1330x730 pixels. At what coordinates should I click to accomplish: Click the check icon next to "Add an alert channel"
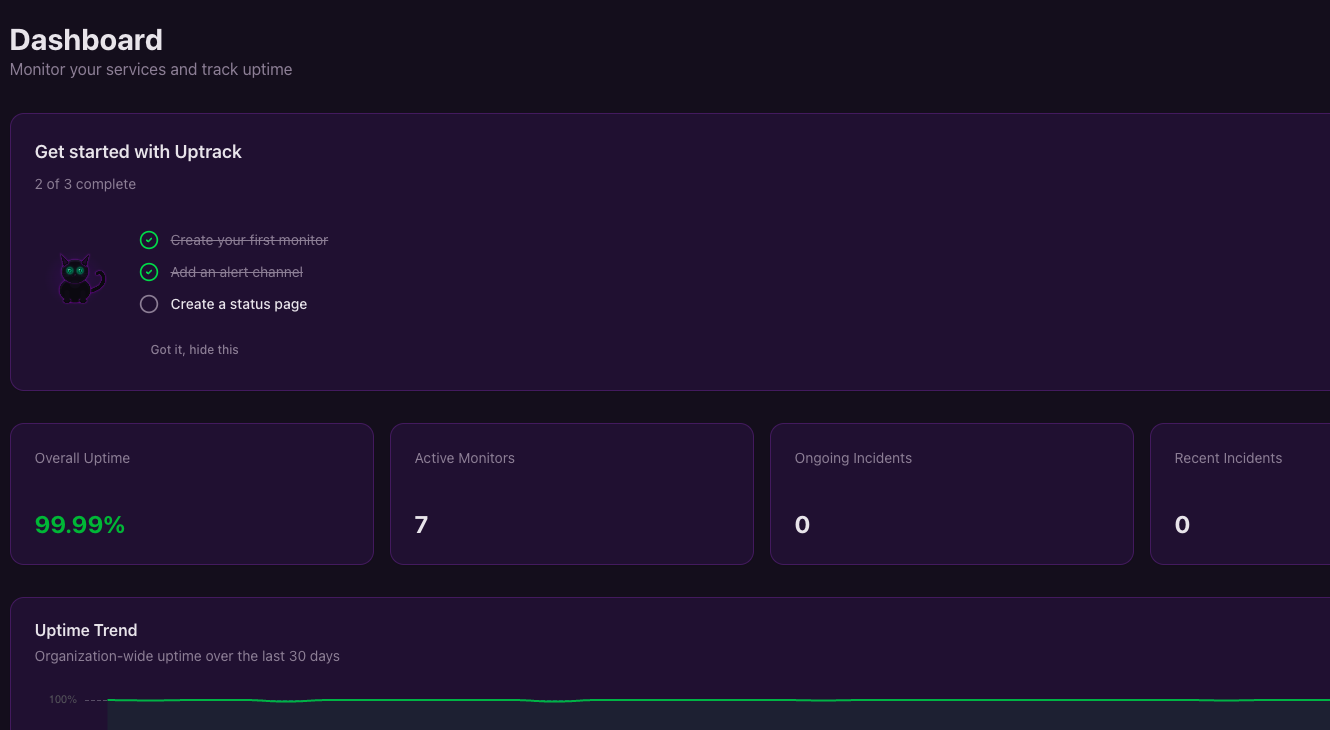click(x=149, y=272)
